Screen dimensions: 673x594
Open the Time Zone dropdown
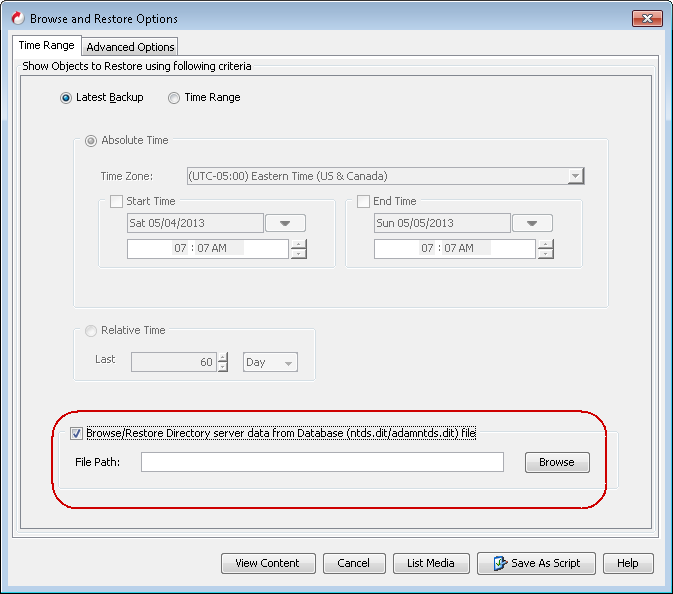(575, 176)
